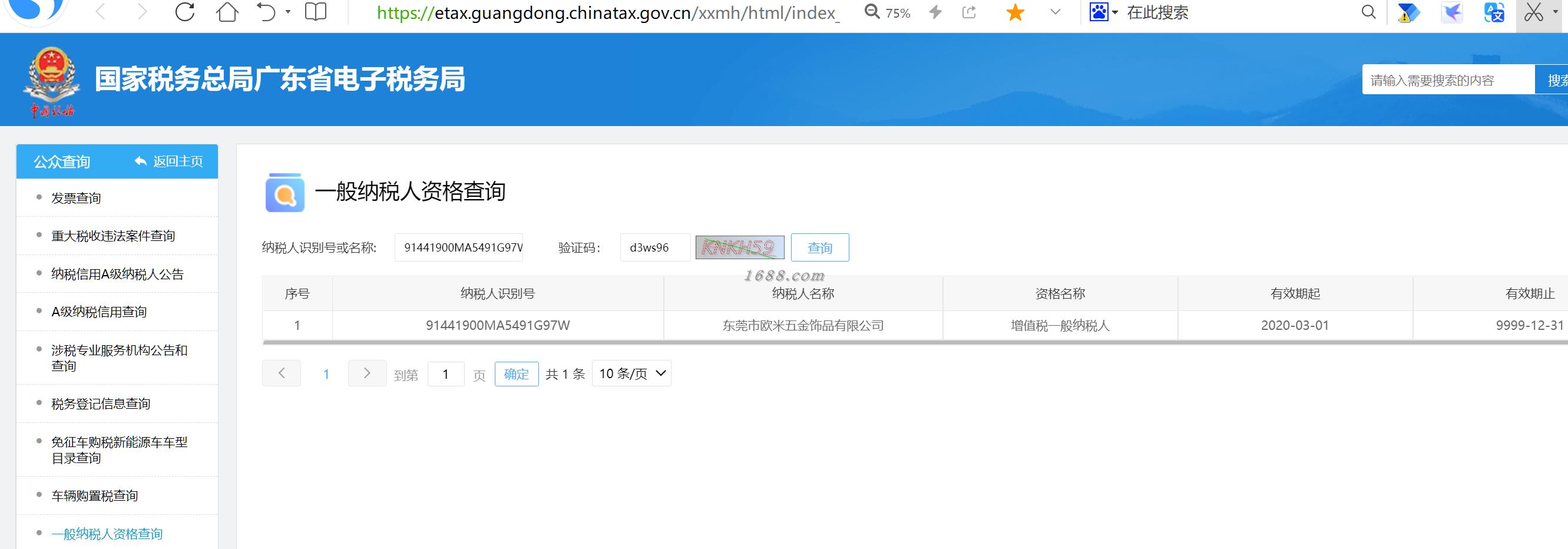Click the 纳税人识别号或名称 input field
This screenshot has height=549, width=1568.
point(458,247)
